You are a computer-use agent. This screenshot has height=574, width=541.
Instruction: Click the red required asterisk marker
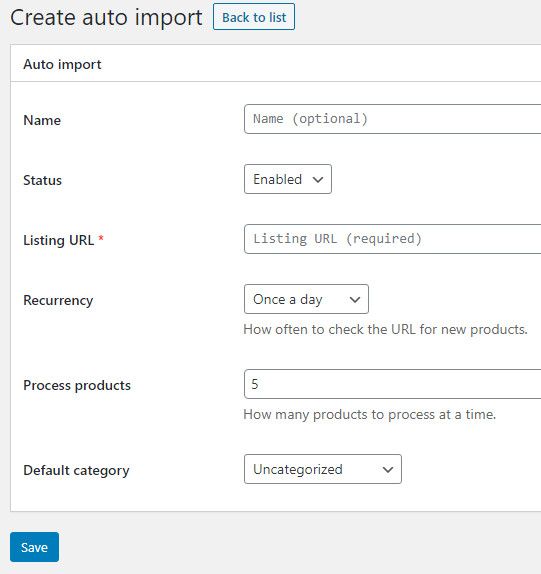(101, 238)
